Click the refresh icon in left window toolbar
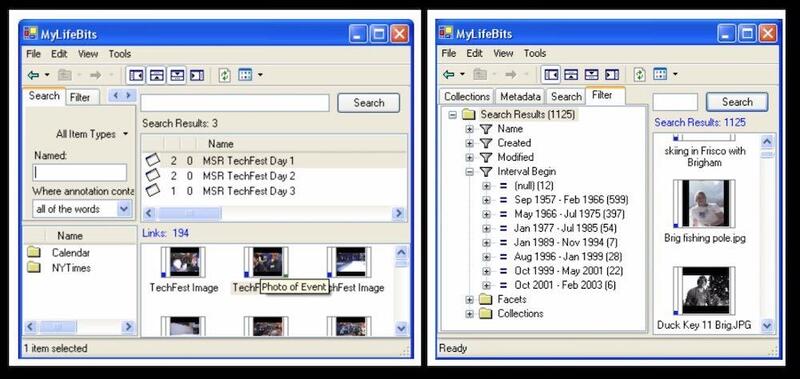800x379 pixels. click(x=225, y=75)
